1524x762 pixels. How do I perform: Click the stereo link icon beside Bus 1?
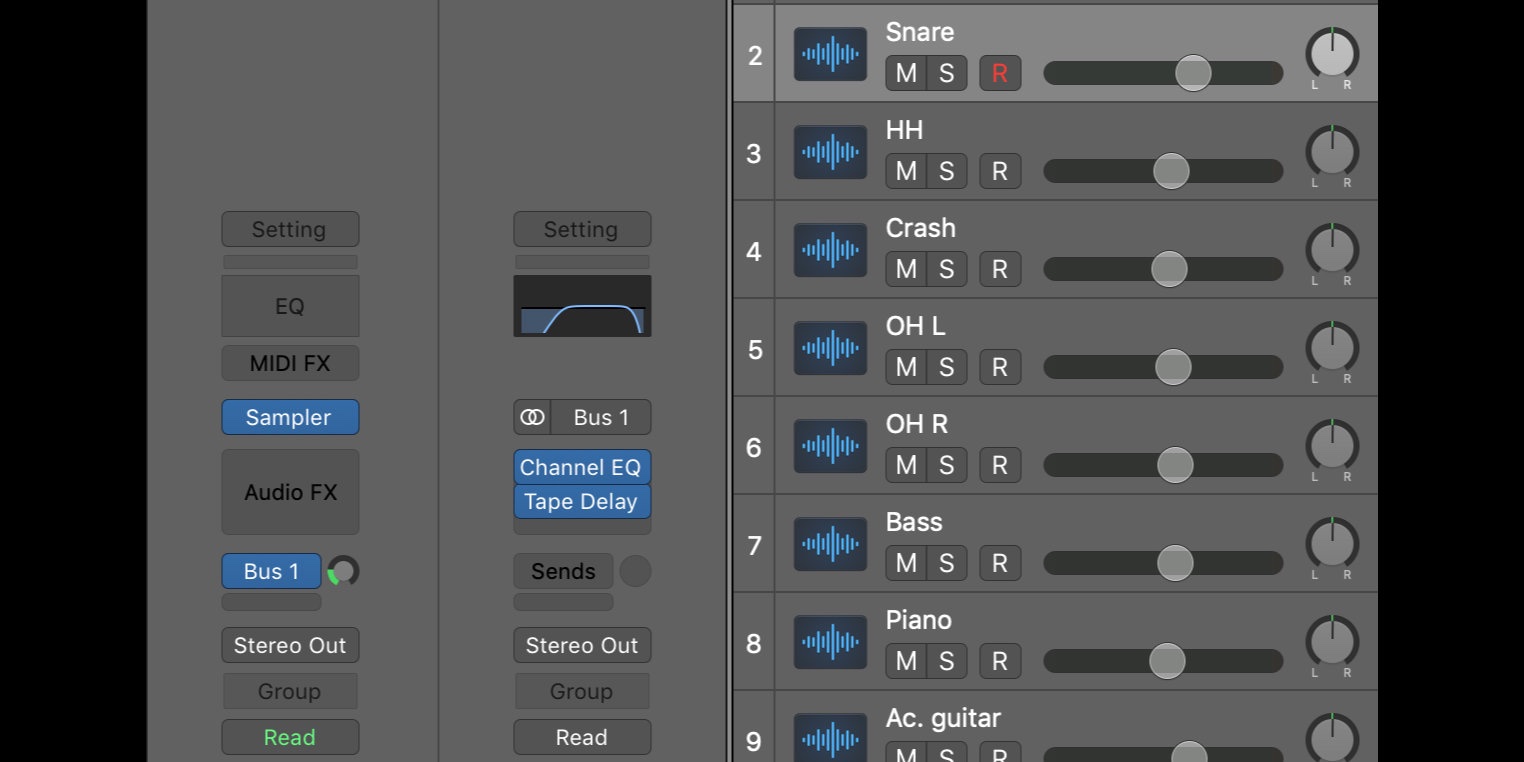532,417
